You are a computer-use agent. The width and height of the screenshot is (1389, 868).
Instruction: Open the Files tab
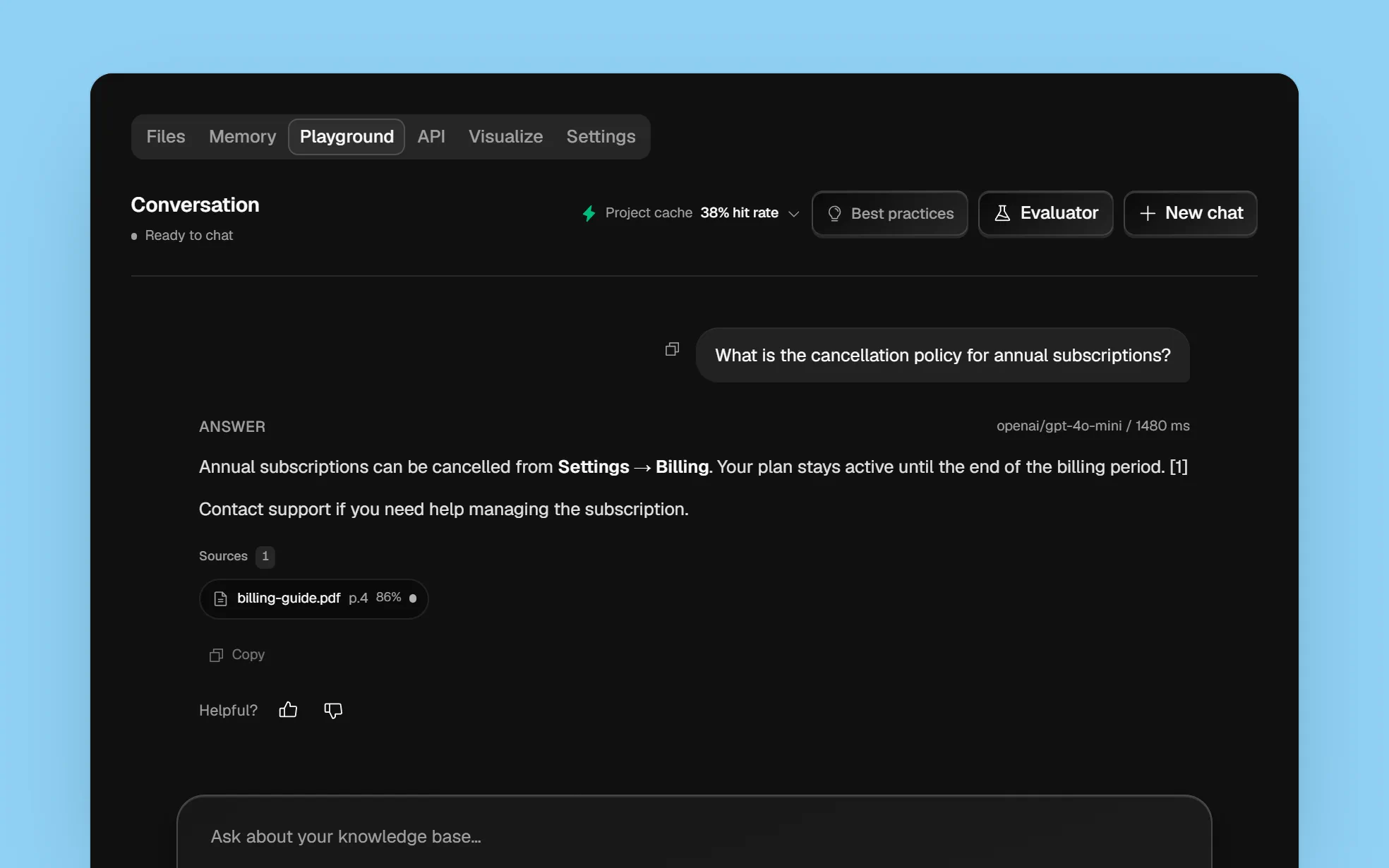(166, 136)
